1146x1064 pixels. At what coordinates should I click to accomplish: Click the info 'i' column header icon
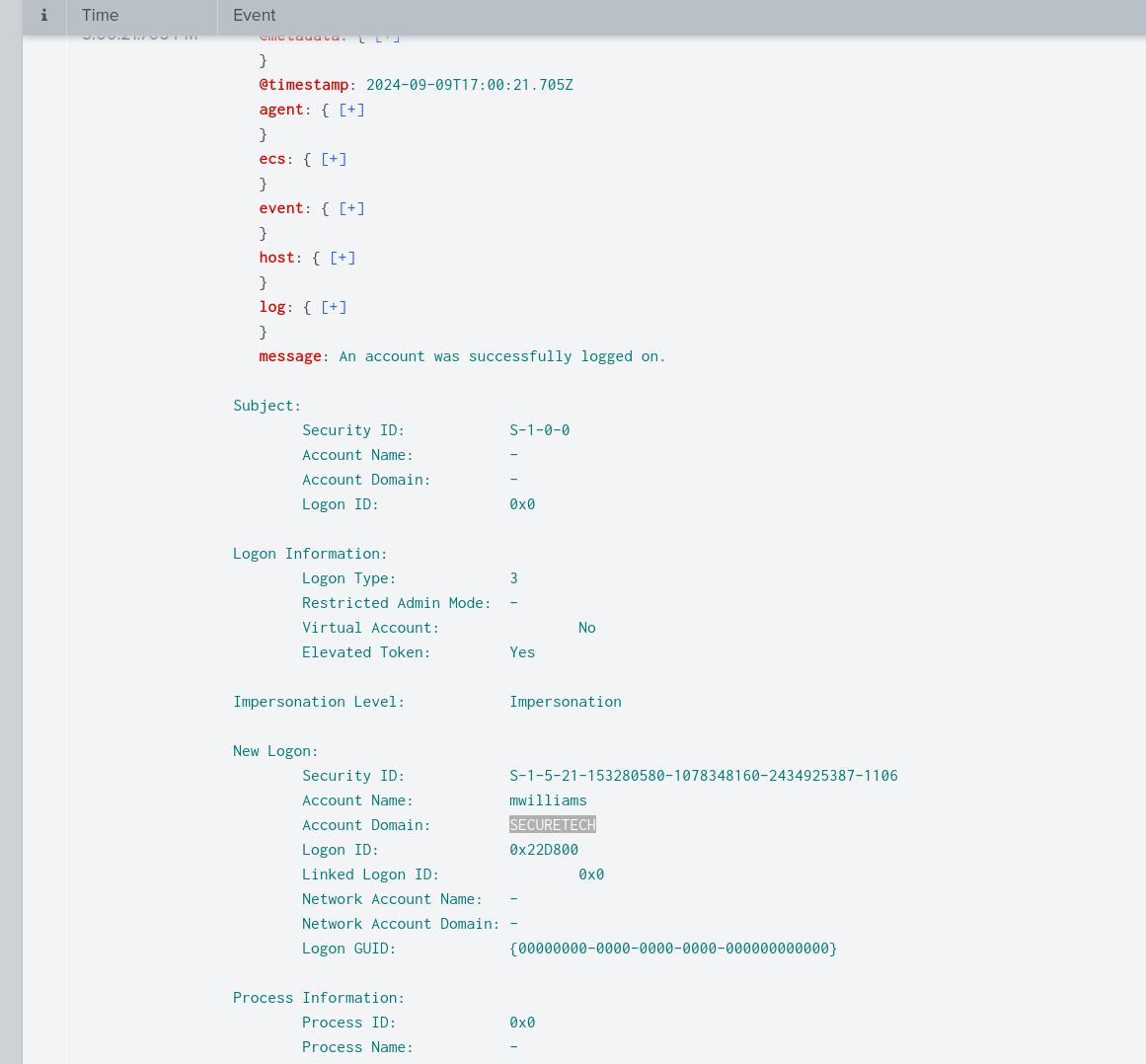point(43,16)
